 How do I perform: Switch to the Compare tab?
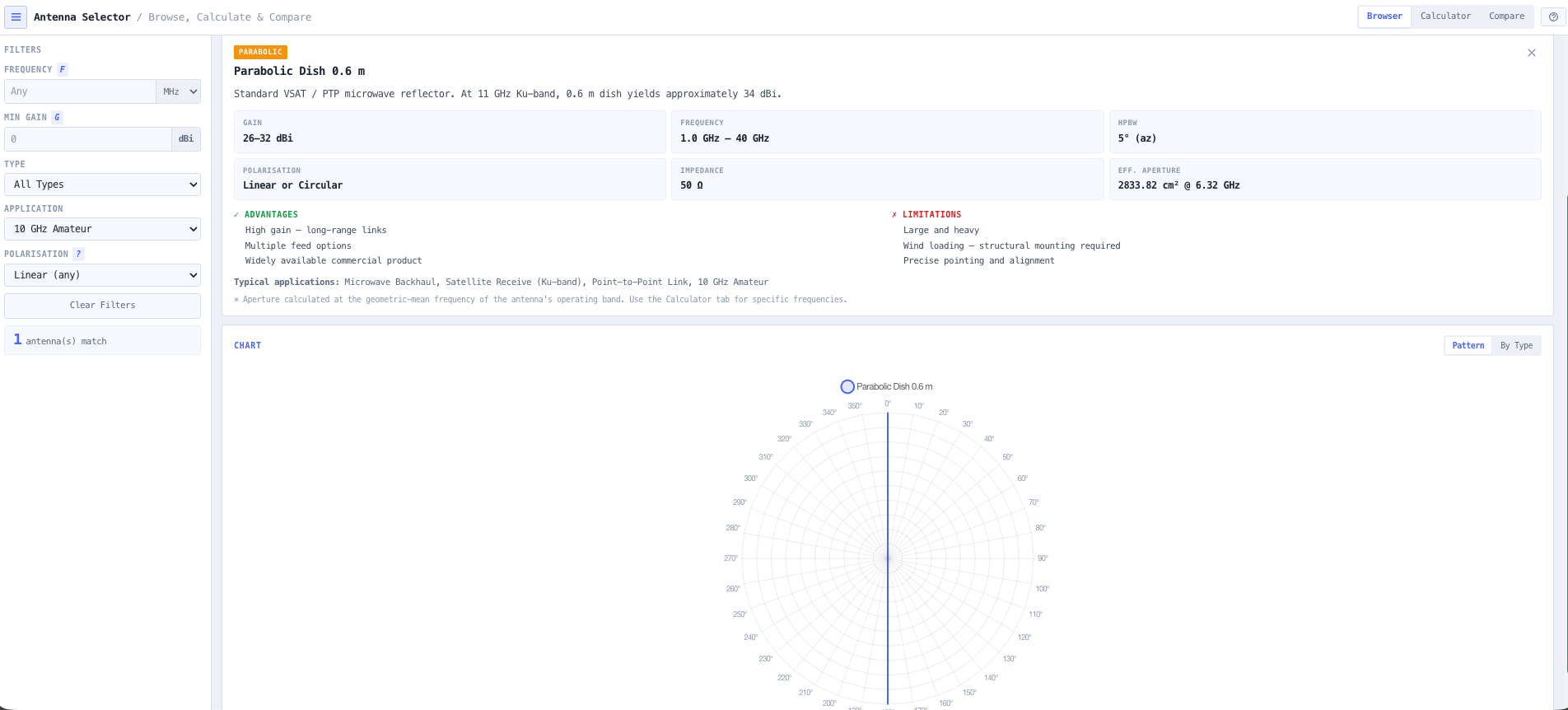pos(1506,16)
